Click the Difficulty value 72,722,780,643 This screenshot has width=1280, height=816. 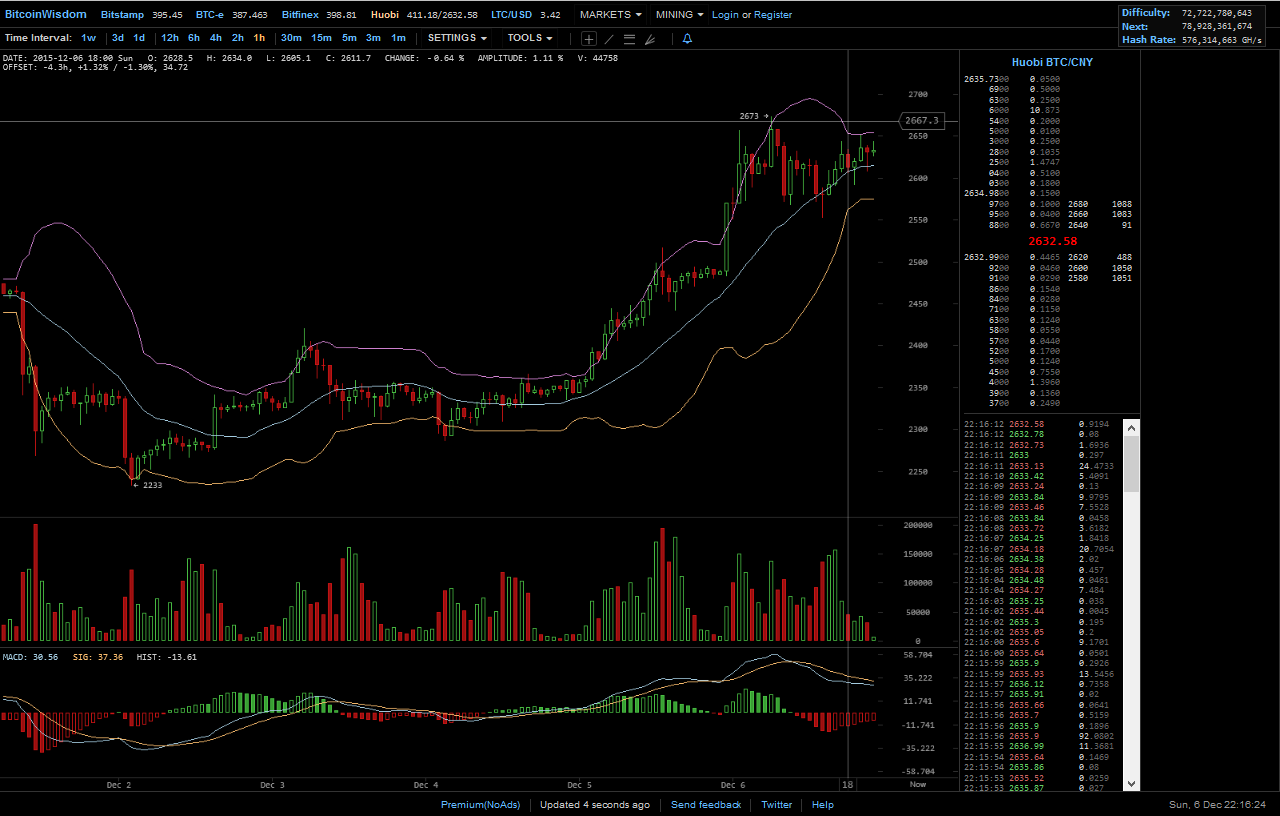[x=1217, y=13]
